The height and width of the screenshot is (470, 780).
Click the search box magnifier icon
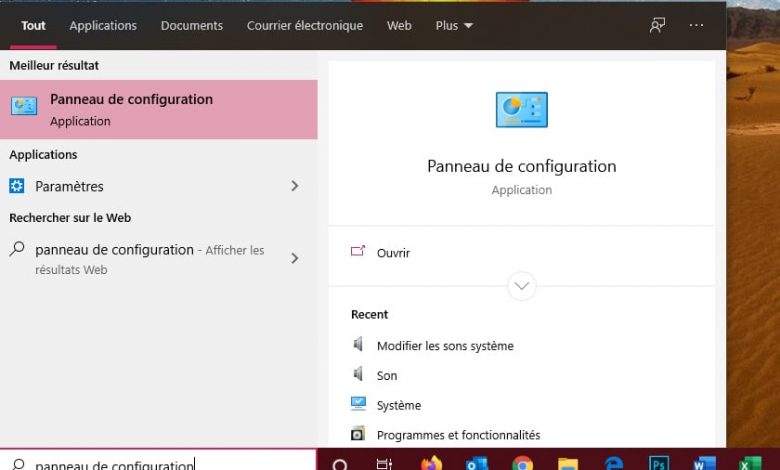tap(18, 465)
